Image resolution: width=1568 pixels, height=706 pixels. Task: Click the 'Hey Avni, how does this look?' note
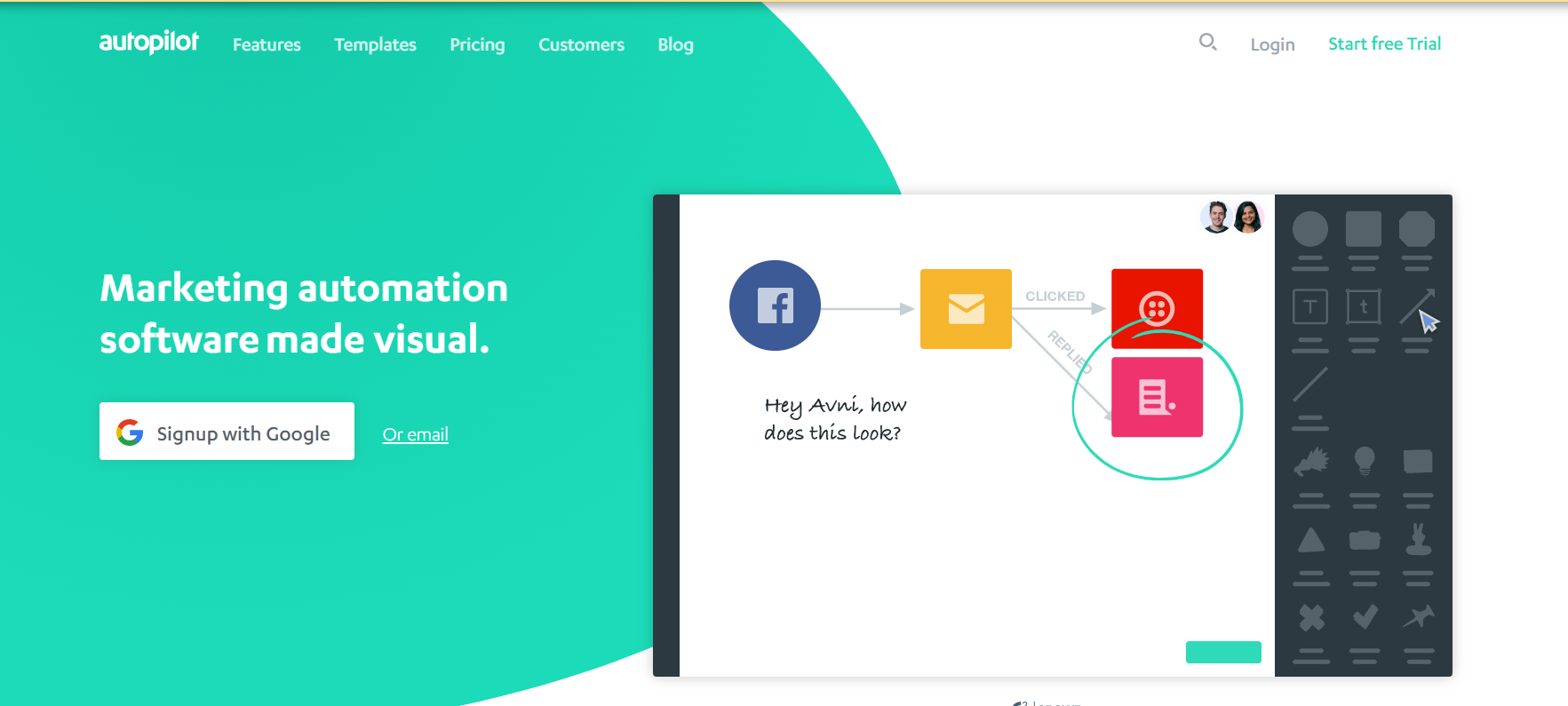click(835, 419)
